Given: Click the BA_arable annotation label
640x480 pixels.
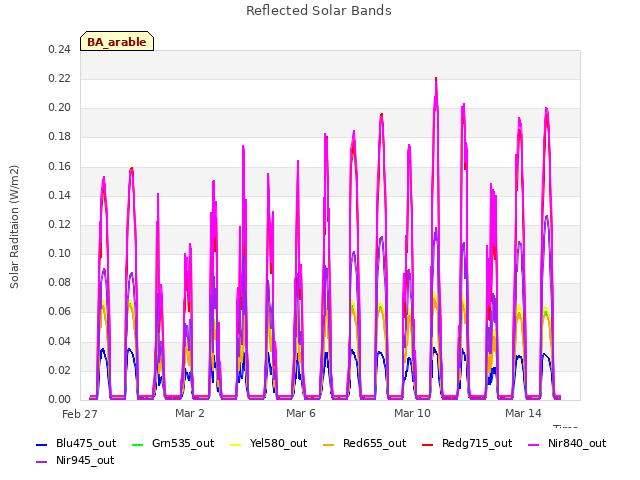Looking at the screenshot, I should click(117, 42).
